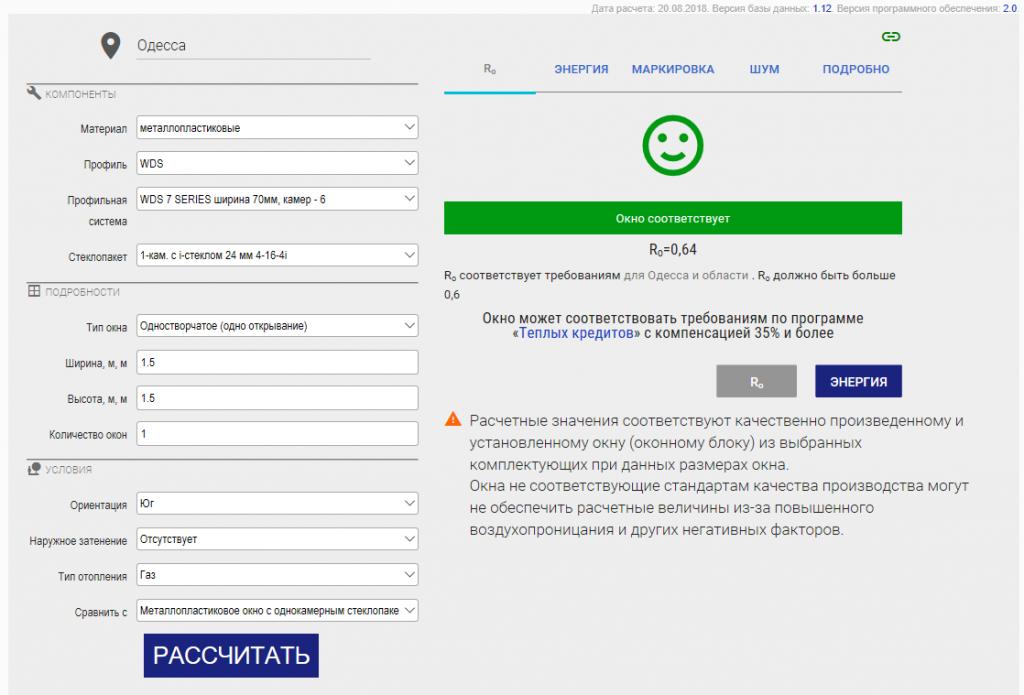The height and width of the screenshot is (695, 1024).
Task: Open the Тип отопления dropdown
Action: click(276, 575)
